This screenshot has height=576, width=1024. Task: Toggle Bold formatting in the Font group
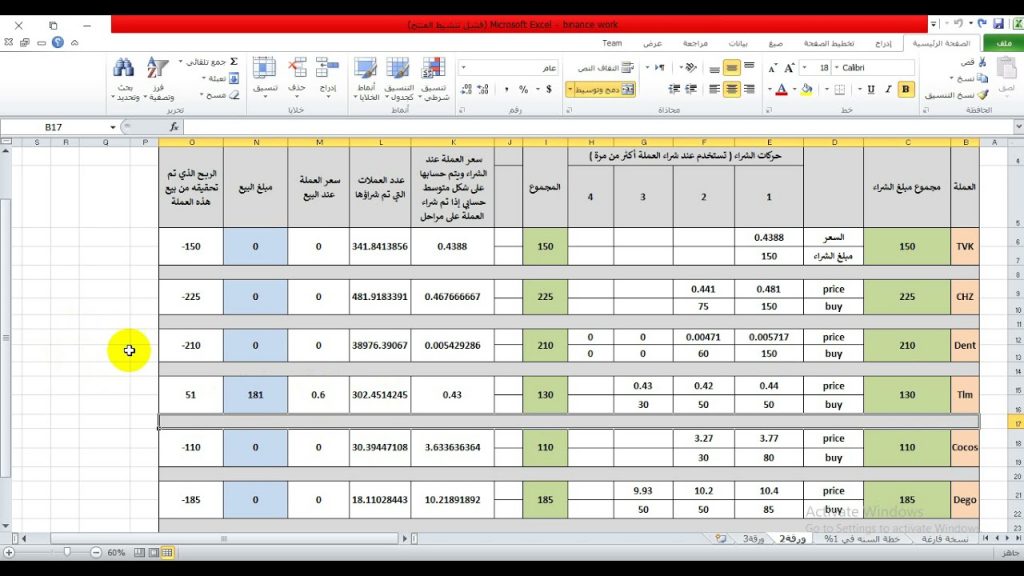tap(905, 89)
